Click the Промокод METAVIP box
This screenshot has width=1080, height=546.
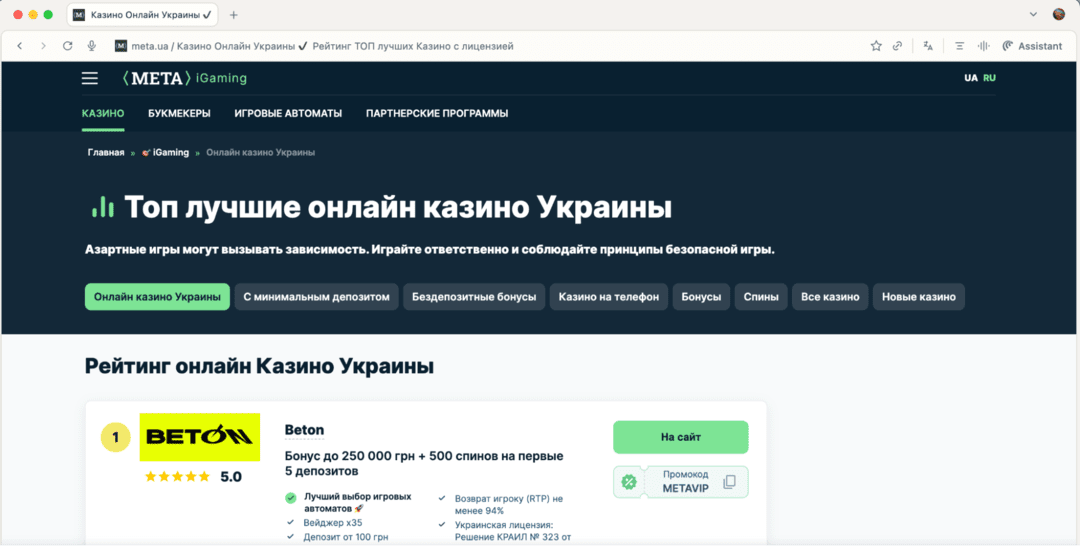pos(681,482)
